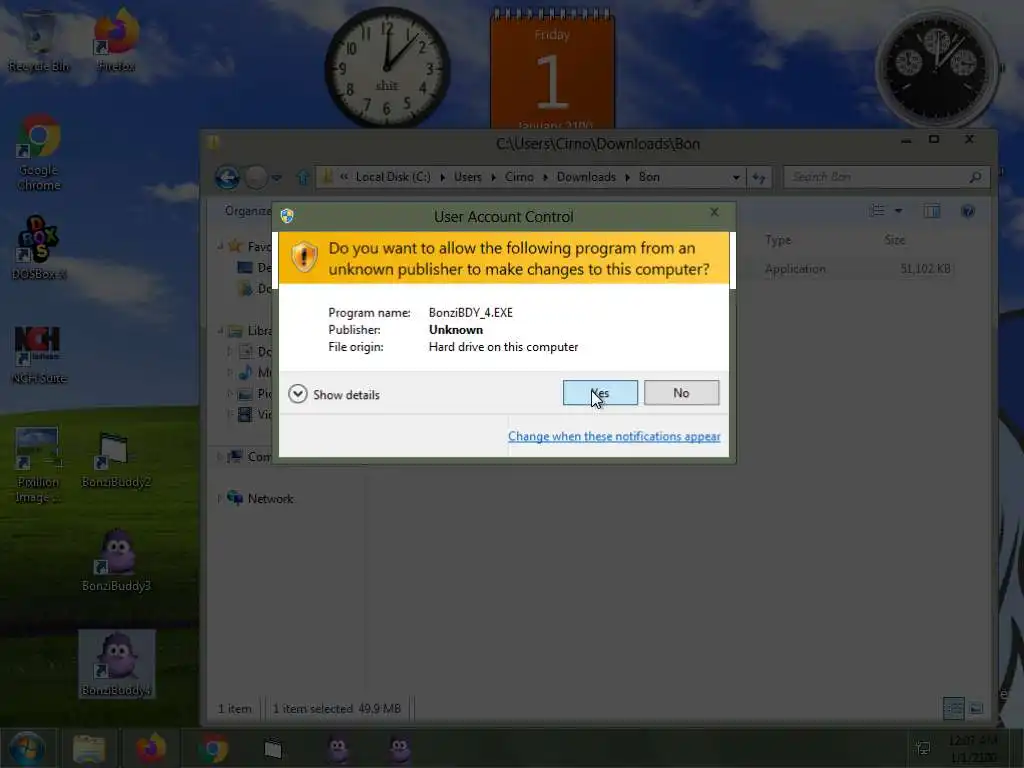Select BonziBuddy2 desktop shortcut

coord(116,460)
